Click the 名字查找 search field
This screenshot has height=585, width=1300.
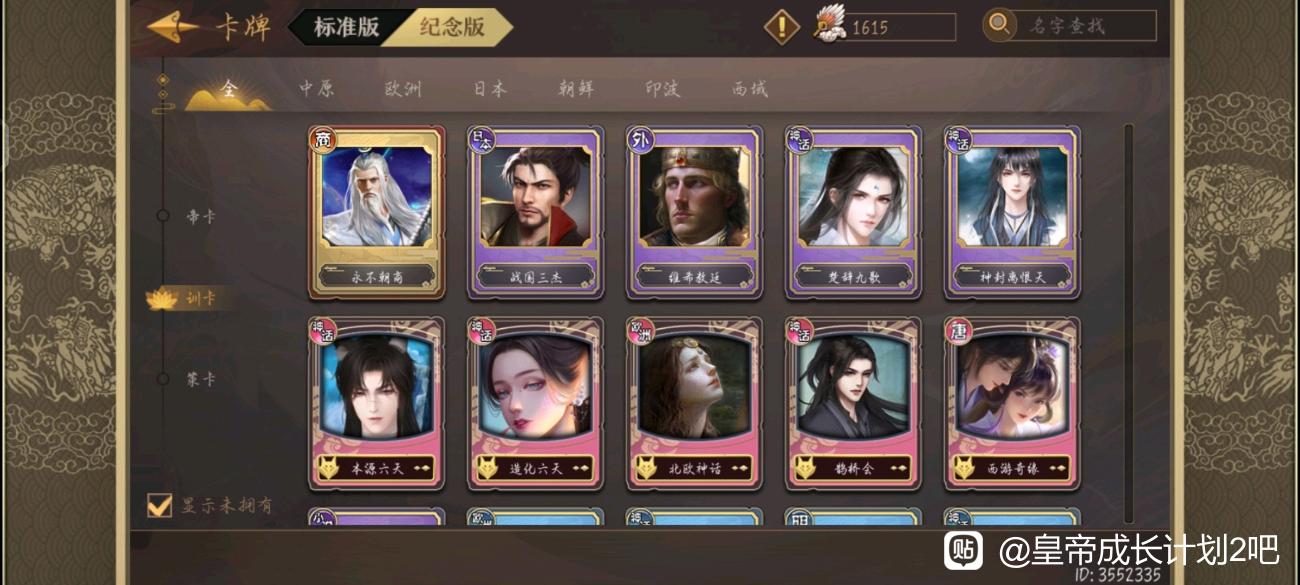(x=1085, y=26)
